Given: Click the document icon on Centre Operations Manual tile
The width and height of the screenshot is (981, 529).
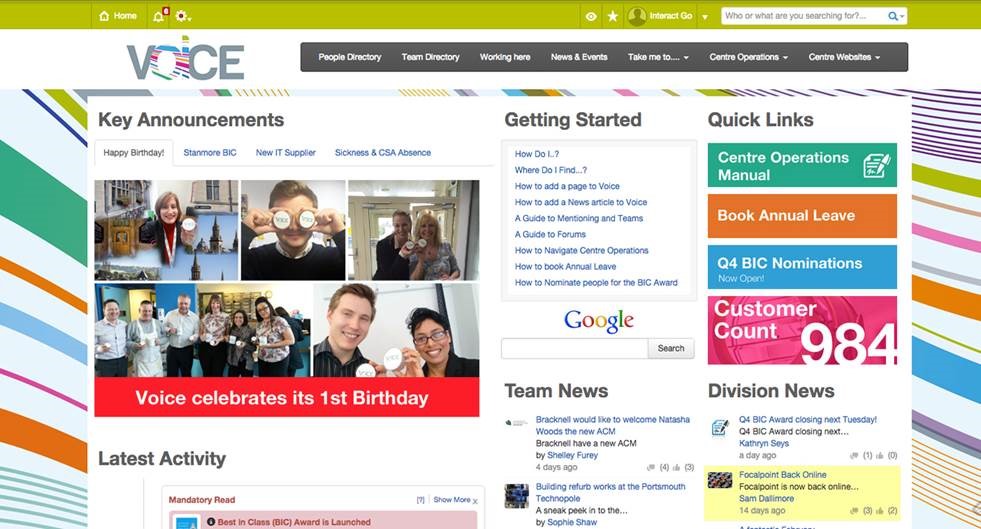Looking at the screenshot, I should coord(877,165).
